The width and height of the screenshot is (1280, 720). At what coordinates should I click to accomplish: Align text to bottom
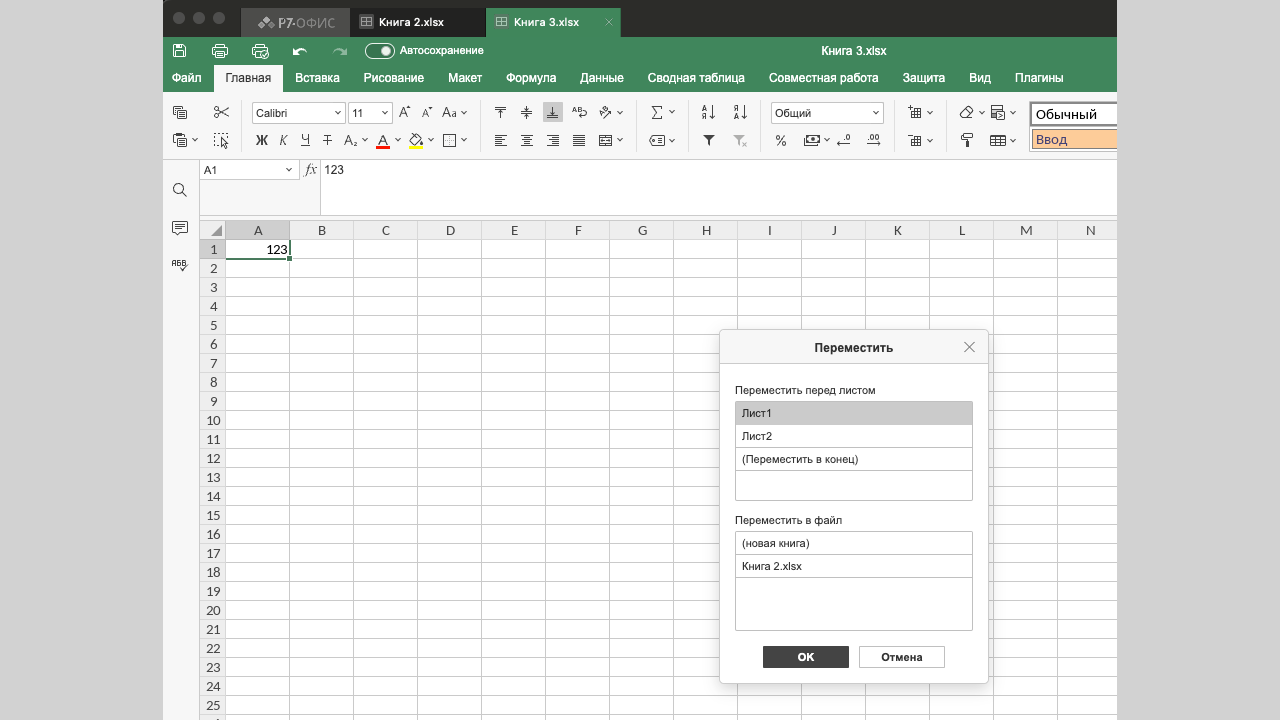pyautogui.click(x=553, y=113)
